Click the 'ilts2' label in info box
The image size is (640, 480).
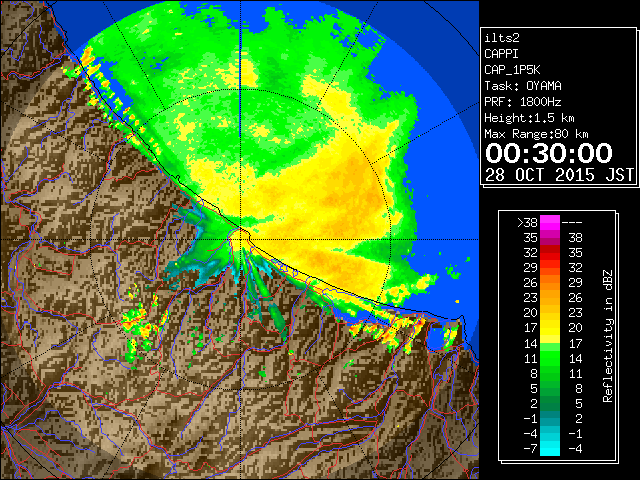pyautogui.click(x=502, y=38)
